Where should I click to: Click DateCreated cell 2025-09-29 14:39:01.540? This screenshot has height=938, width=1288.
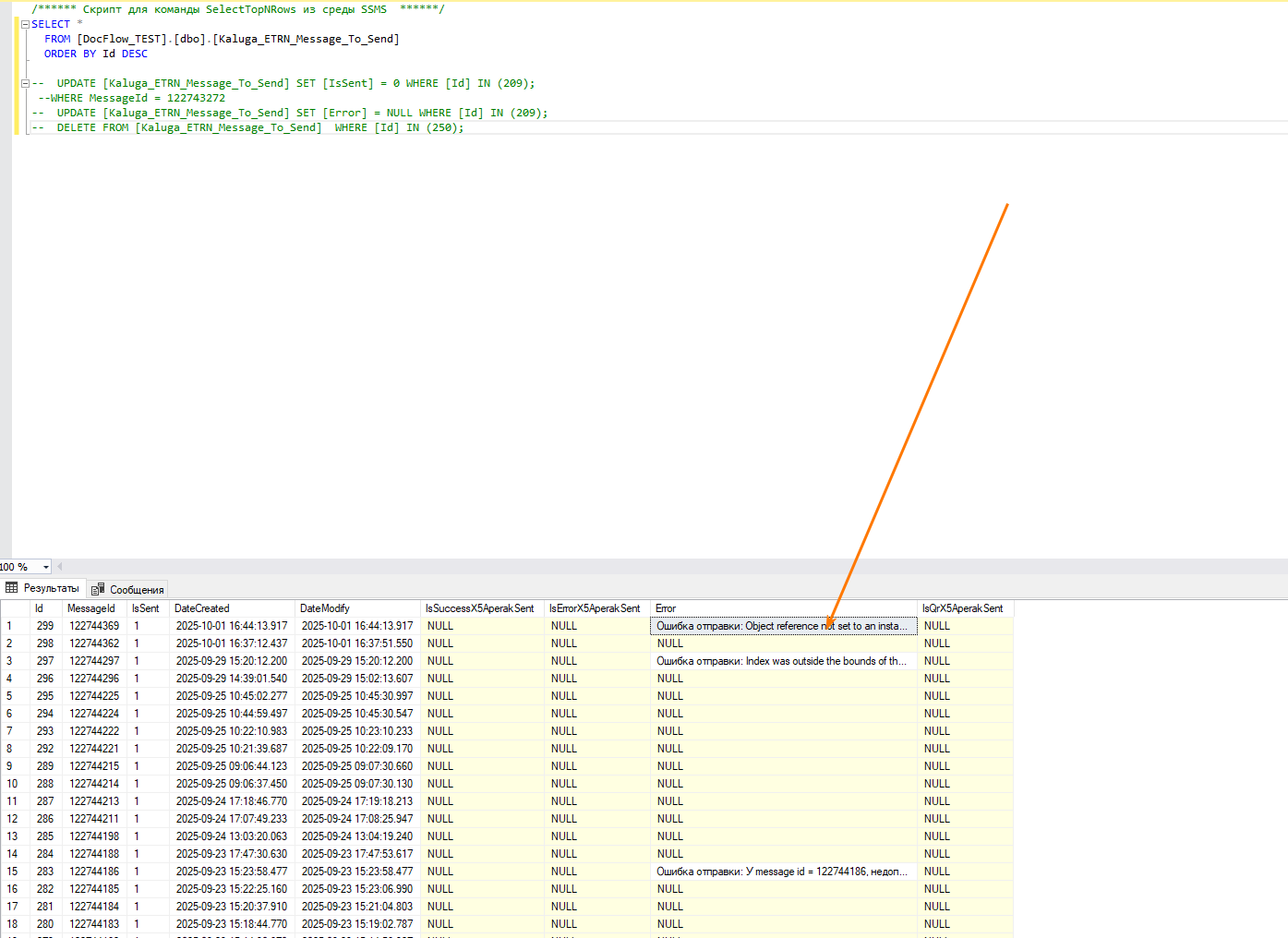[x=233, y=679]
